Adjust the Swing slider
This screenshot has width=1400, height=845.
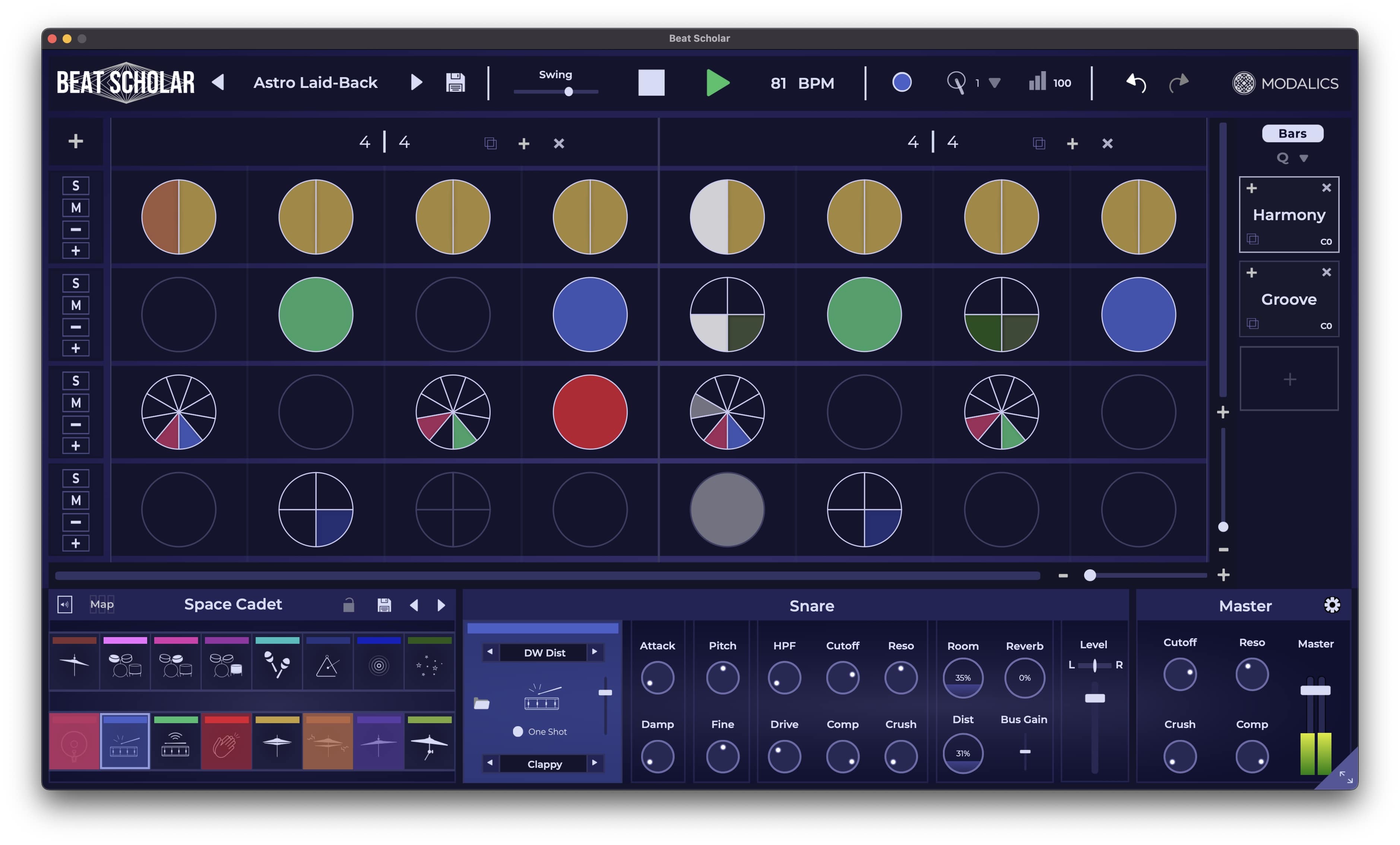(x=568, y=92)
